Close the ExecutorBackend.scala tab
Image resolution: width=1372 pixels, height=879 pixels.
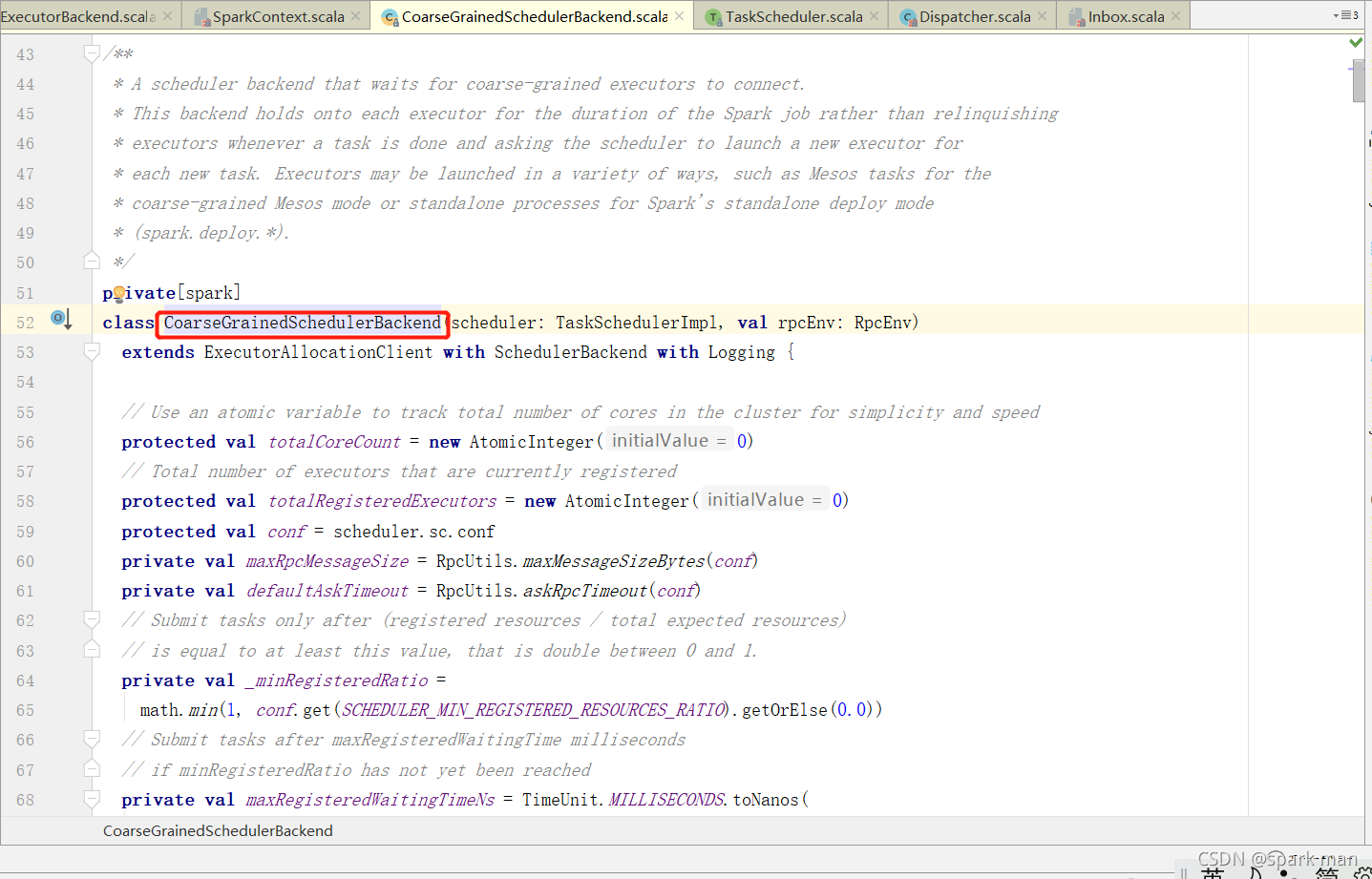click(x=168, y=16)
